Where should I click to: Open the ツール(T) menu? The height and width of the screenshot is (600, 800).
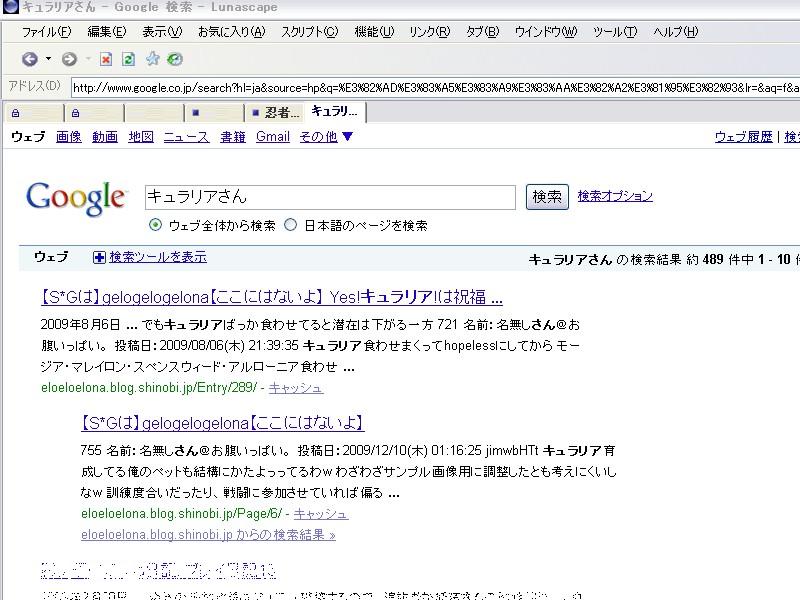(615, 32)
